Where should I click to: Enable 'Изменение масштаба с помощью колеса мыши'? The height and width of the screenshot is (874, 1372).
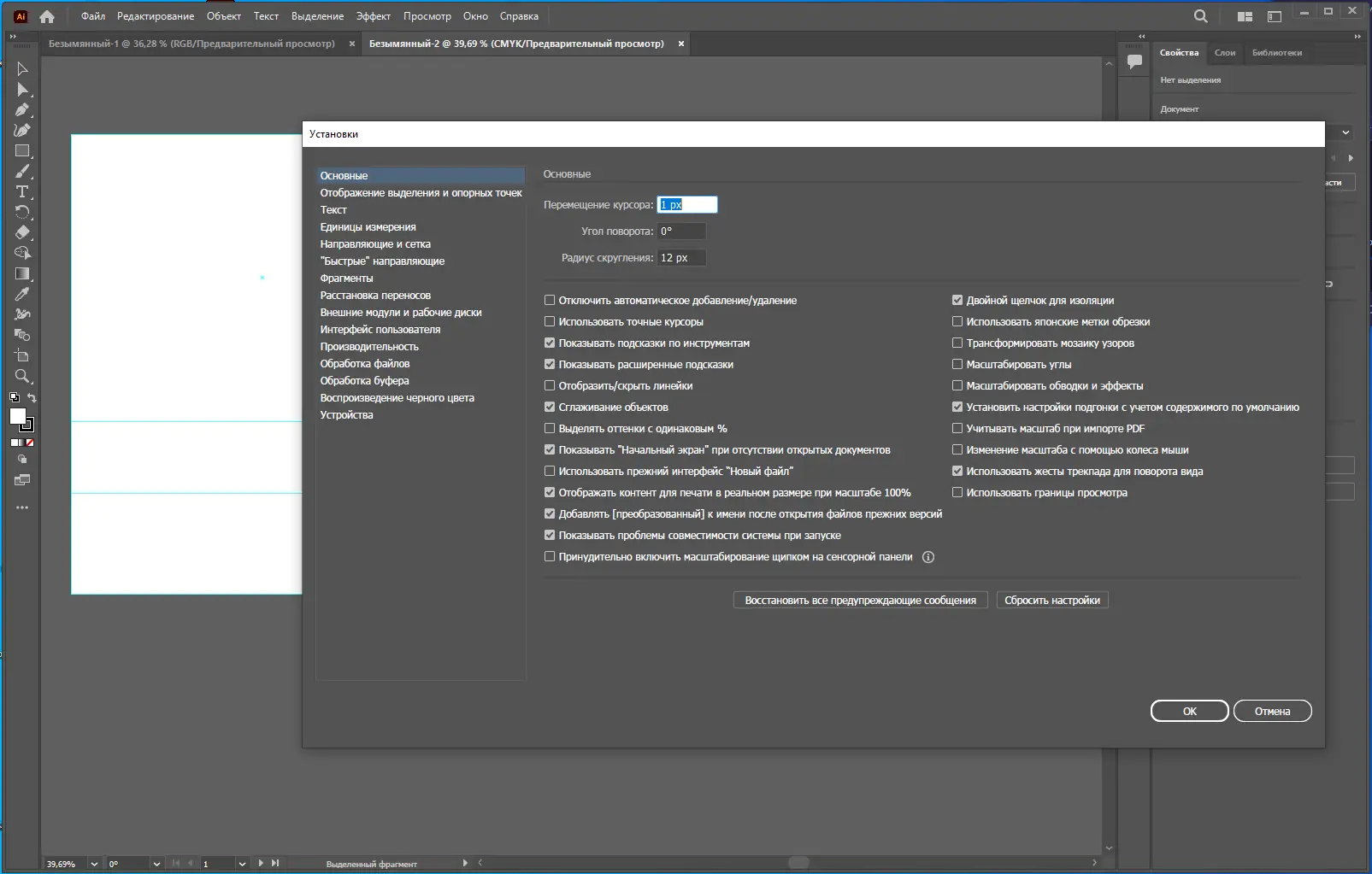(957, 450)
